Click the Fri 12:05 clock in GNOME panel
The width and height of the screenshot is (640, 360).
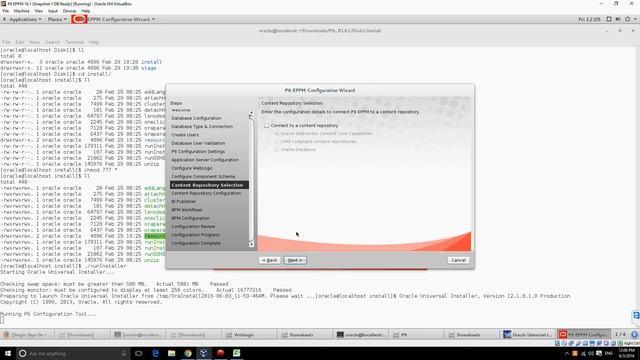pyautogui.click(x=589, y=19)
